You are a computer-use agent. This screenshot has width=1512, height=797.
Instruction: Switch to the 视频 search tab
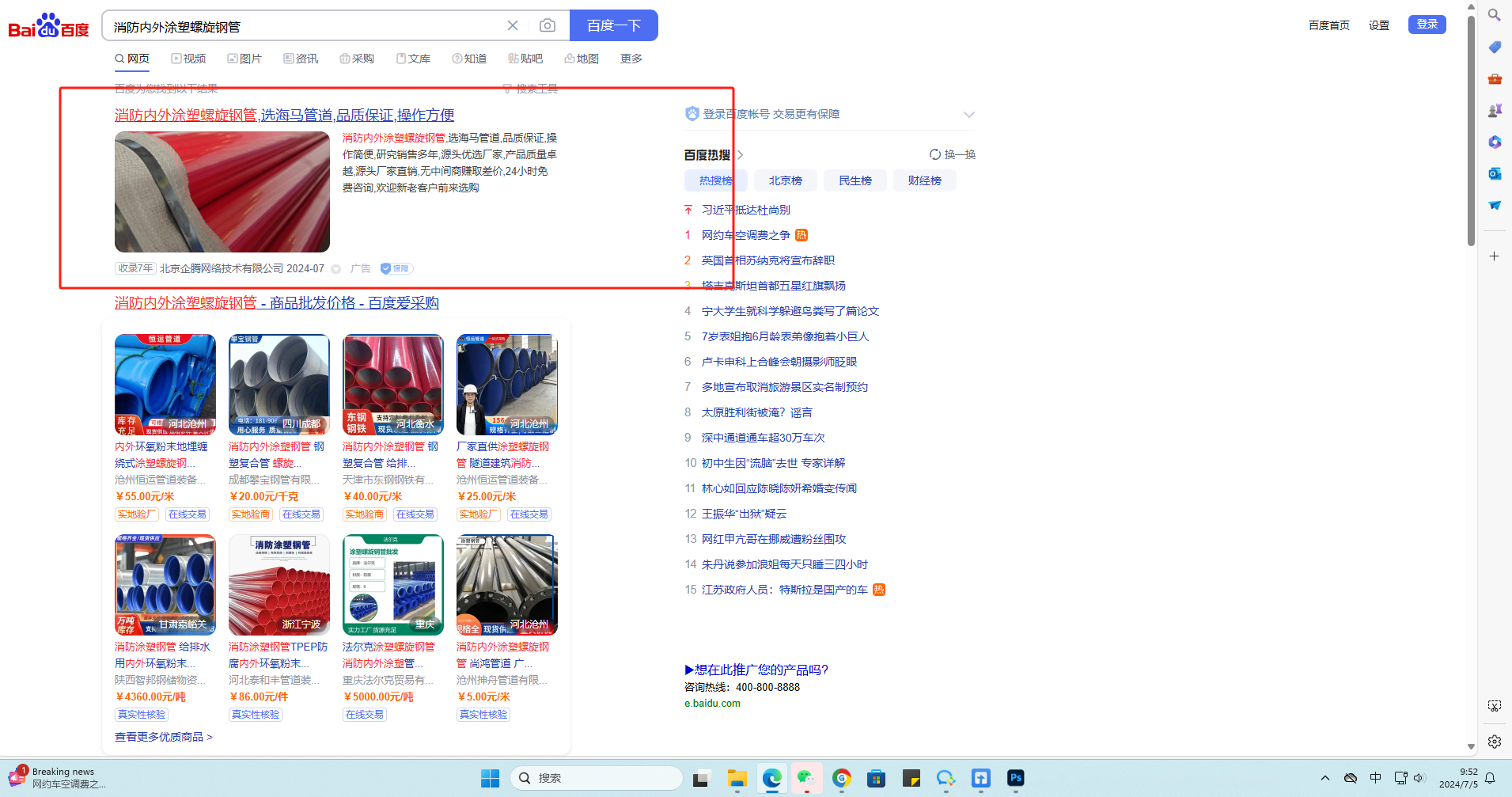click(188, 59)
